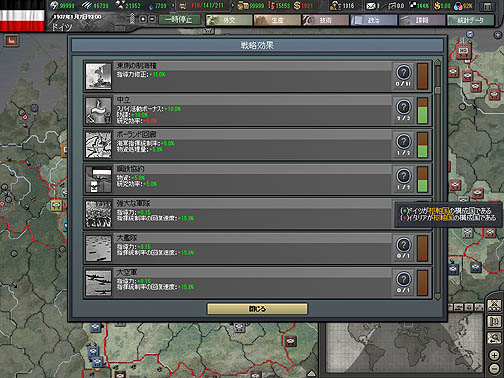Click the progress bar on the 中立 row

pos(422,111)
